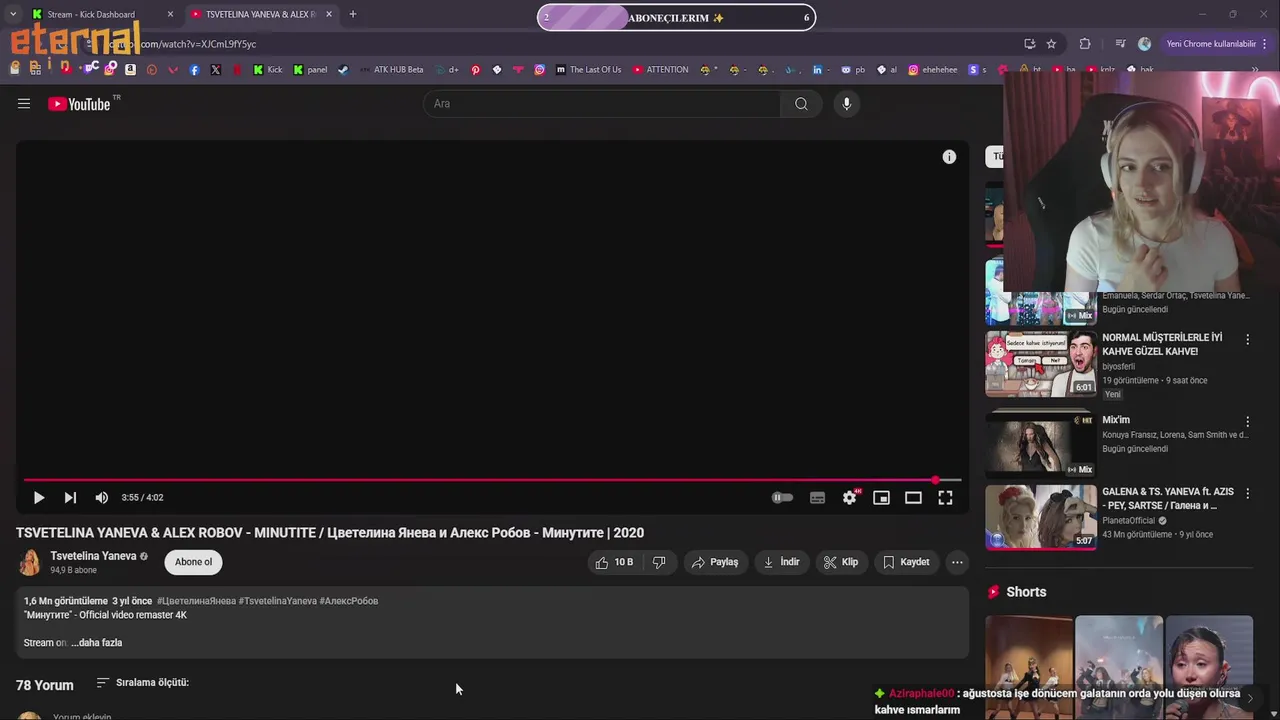Open the Paylaş share button
This screenshot has width=1280, height=720.
click(714, 562)
